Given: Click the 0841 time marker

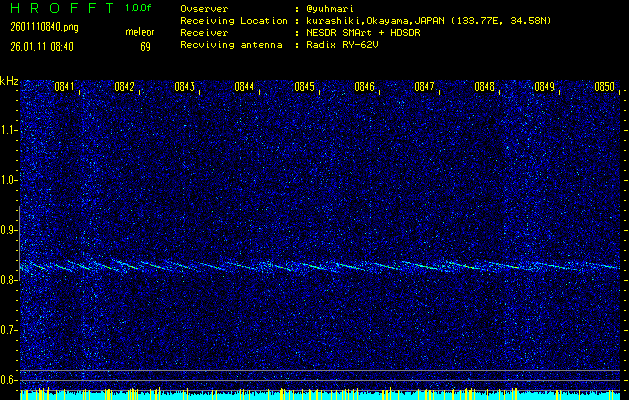Looking at the screenshot, I should 64,87.
